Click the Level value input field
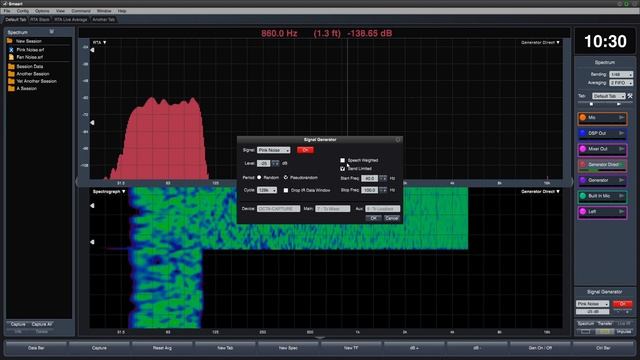 [264, 163]
